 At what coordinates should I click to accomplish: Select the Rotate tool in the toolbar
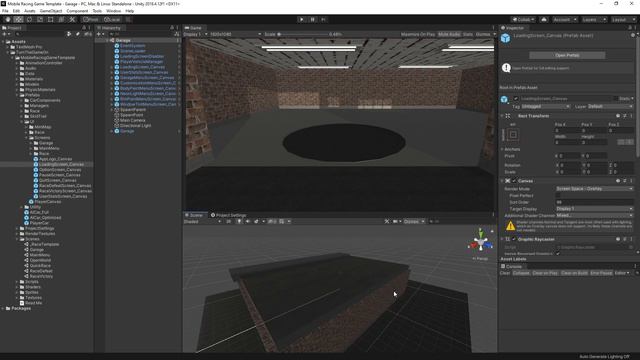coord(29,19)
